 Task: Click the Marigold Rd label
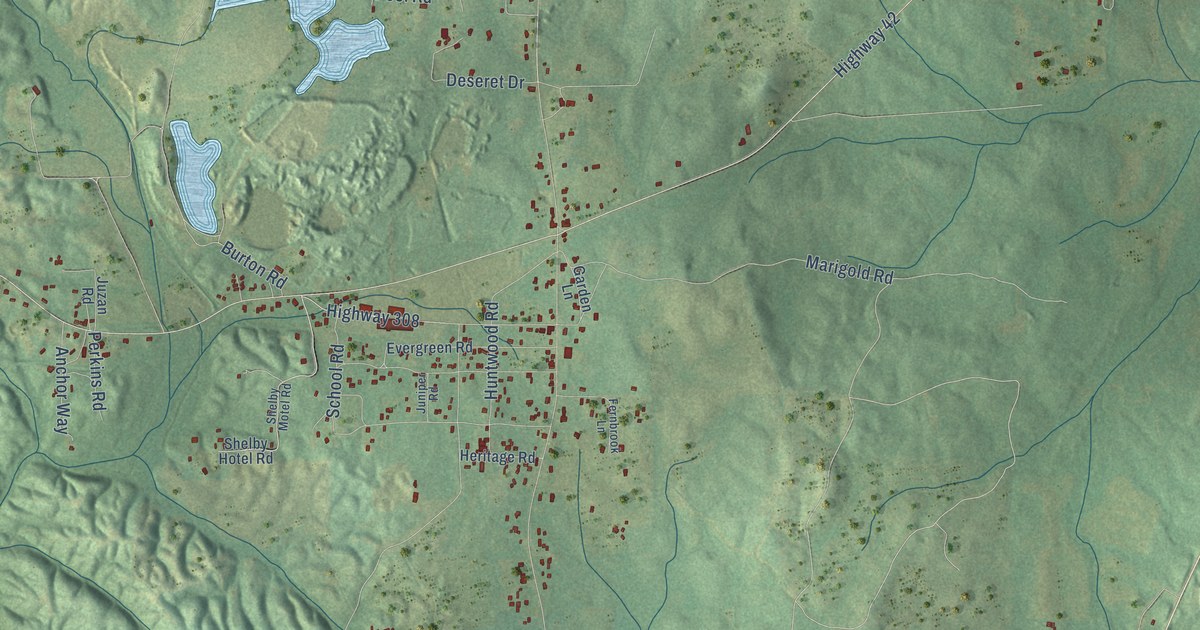click(x=849, y=270)
